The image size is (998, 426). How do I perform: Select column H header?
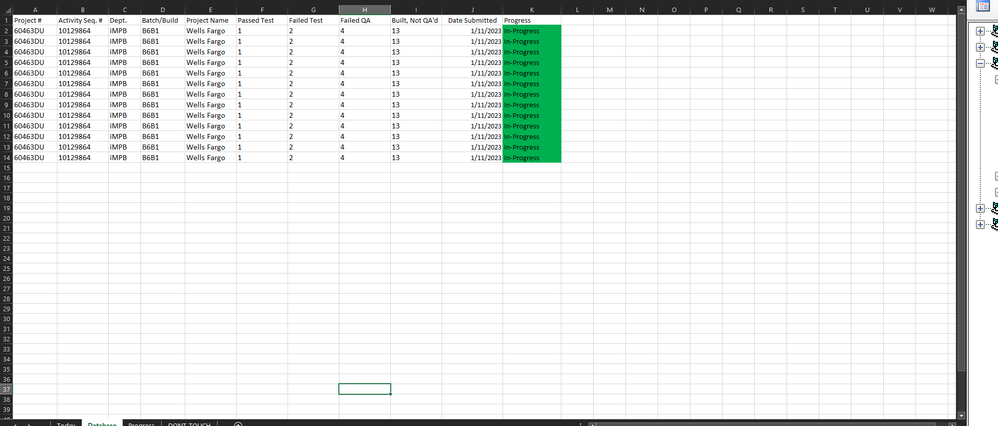(365, 10)
